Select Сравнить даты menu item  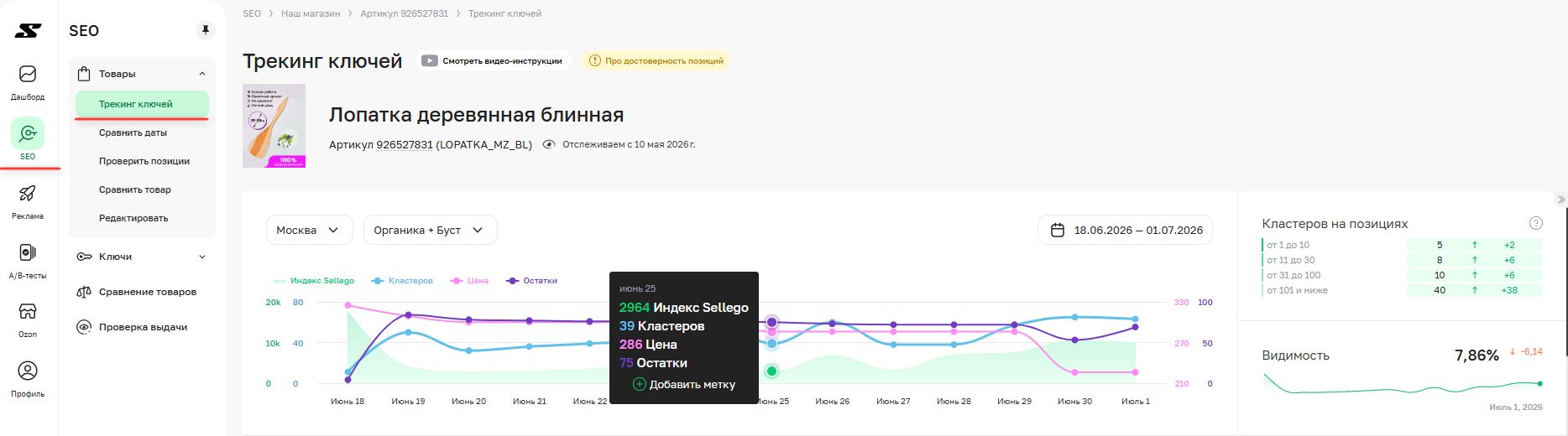coord(133,132)
